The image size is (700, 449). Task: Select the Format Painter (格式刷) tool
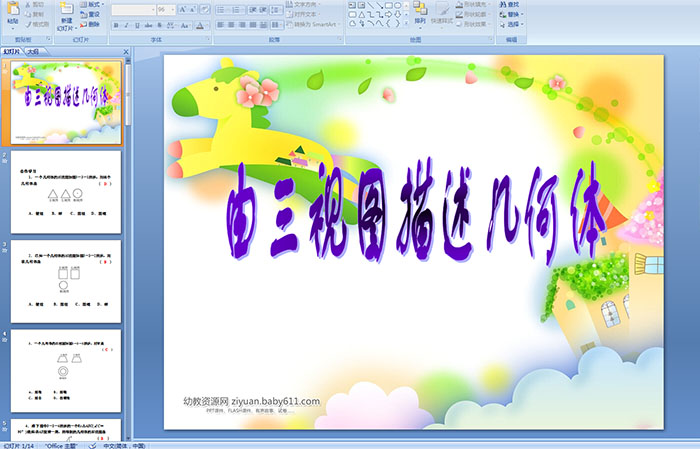pyautogui.click(x=37, y=24)
